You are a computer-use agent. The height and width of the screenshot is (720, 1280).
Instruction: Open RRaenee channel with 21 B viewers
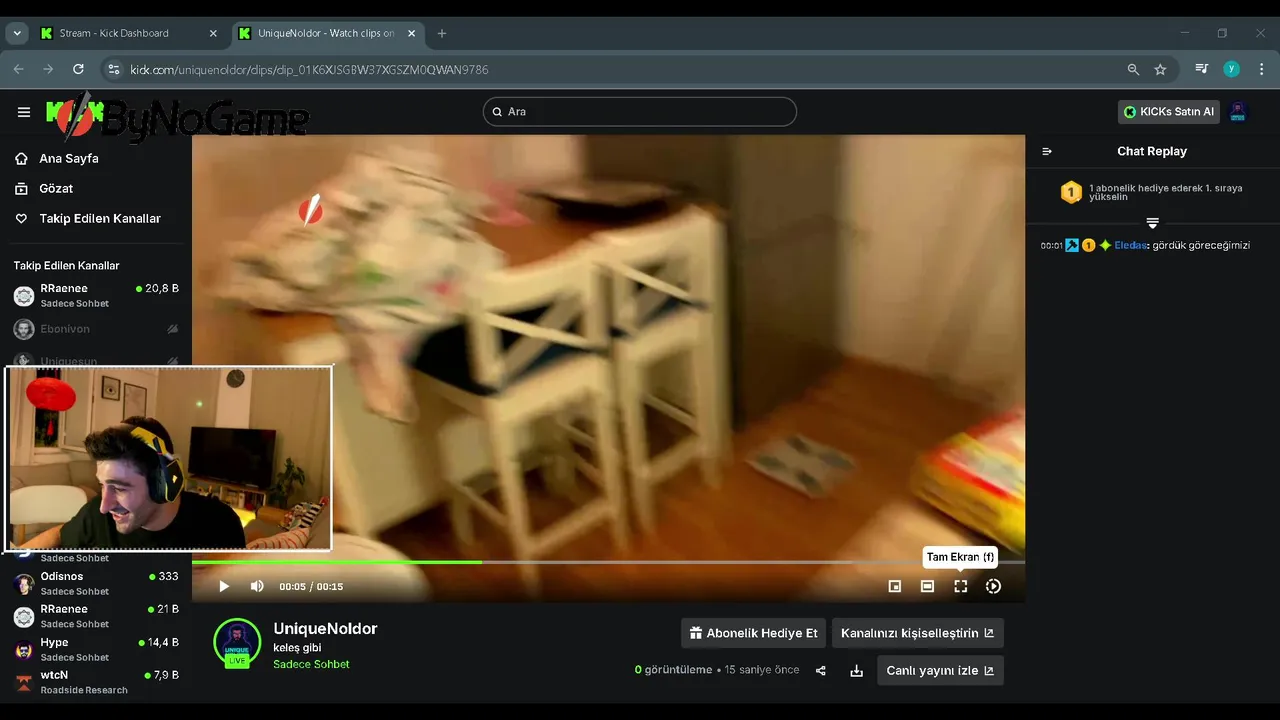coord(96,616)
